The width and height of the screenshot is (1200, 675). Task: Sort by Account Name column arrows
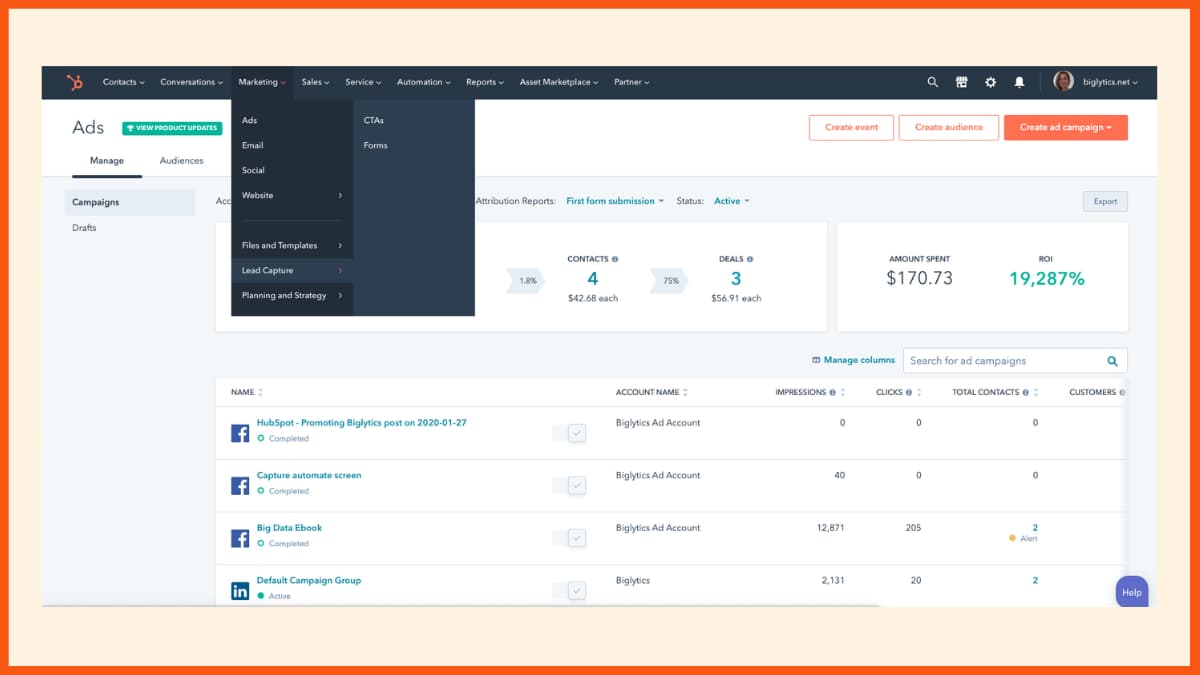[686, 393]
